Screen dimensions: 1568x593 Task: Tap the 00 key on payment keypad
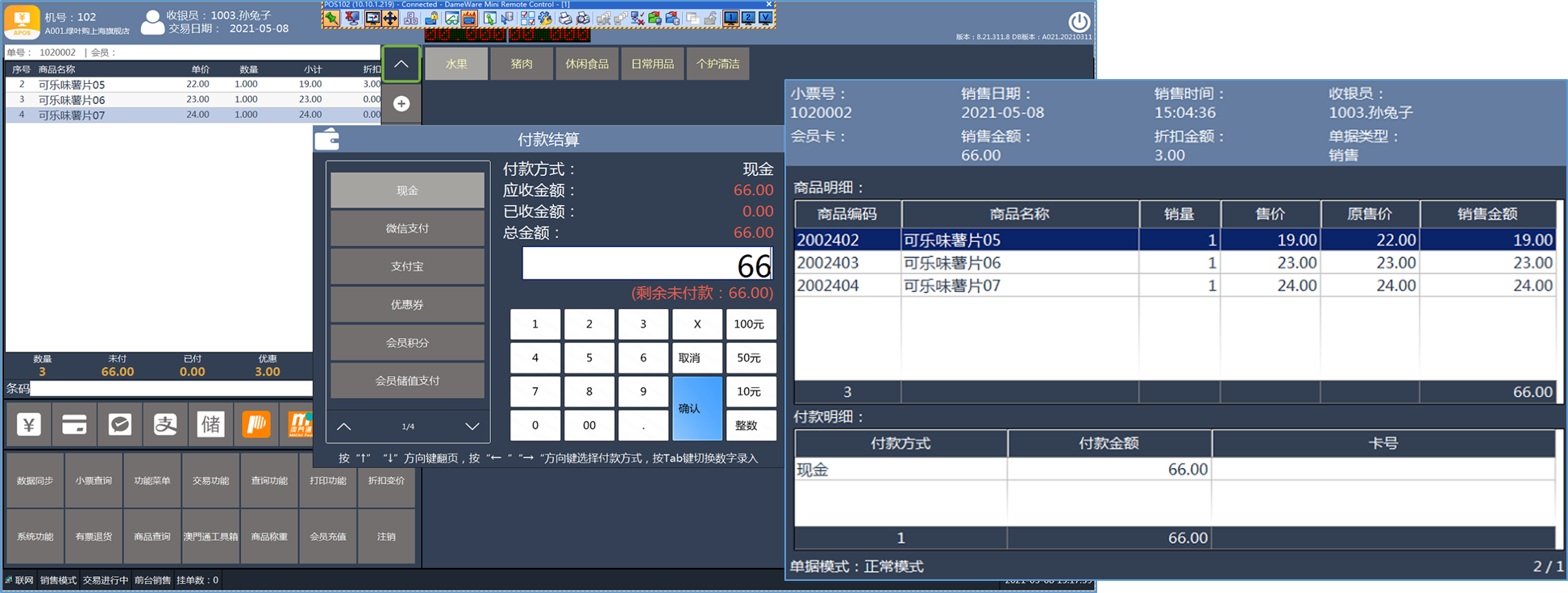[x=589, y=425]
